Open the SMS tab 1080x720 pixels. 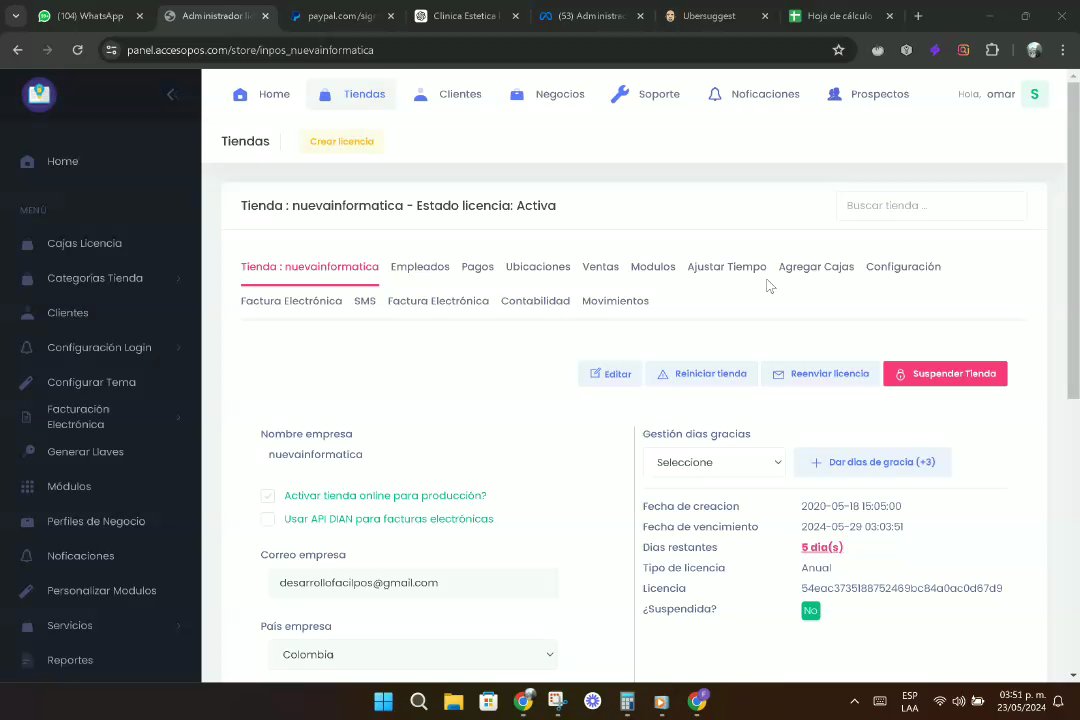coord(364,301)
